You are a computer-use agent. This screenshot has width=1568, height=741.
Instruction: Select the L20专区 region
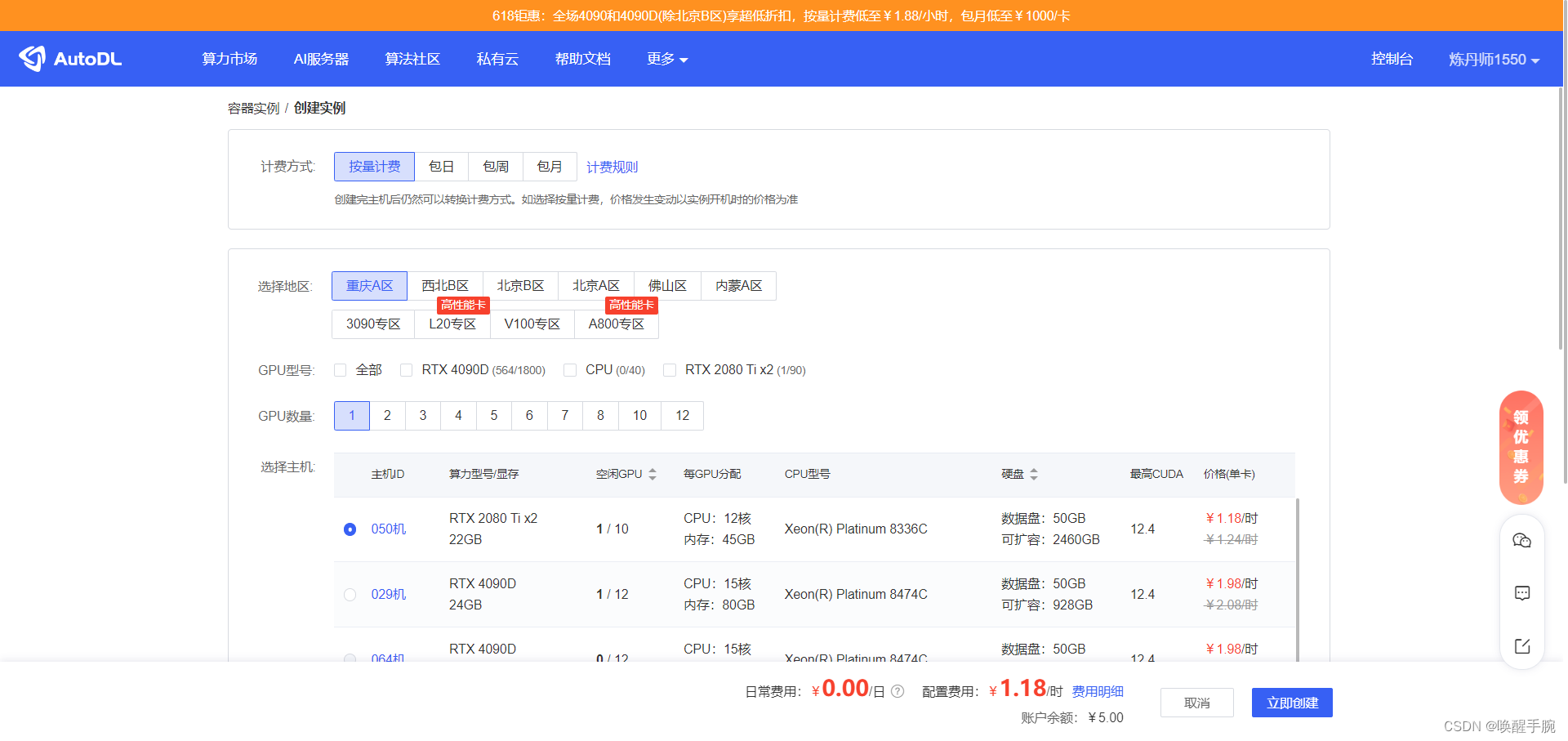452,324
